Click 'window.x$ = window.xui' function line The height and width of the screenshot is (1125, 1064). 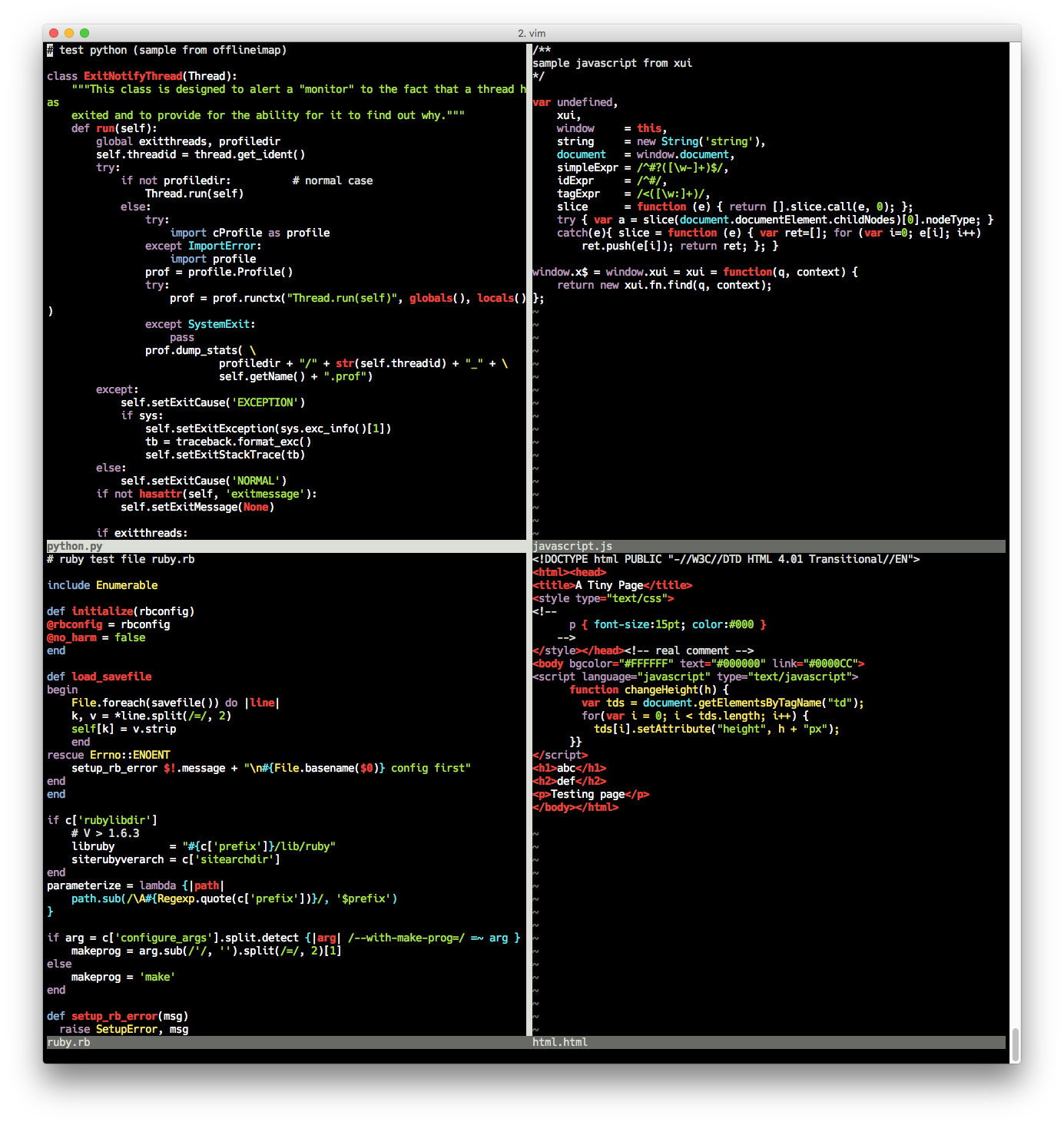click(695, 272)
